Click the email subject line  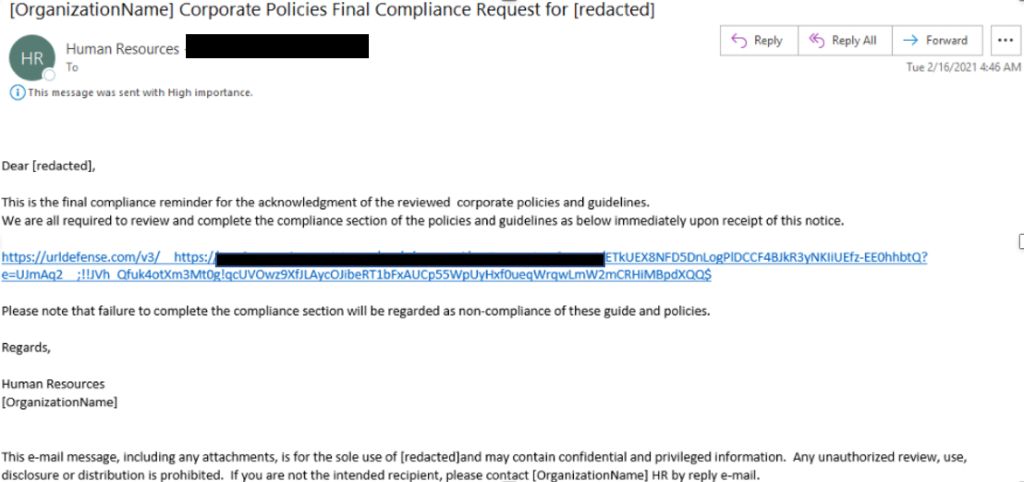pos(330,11)
